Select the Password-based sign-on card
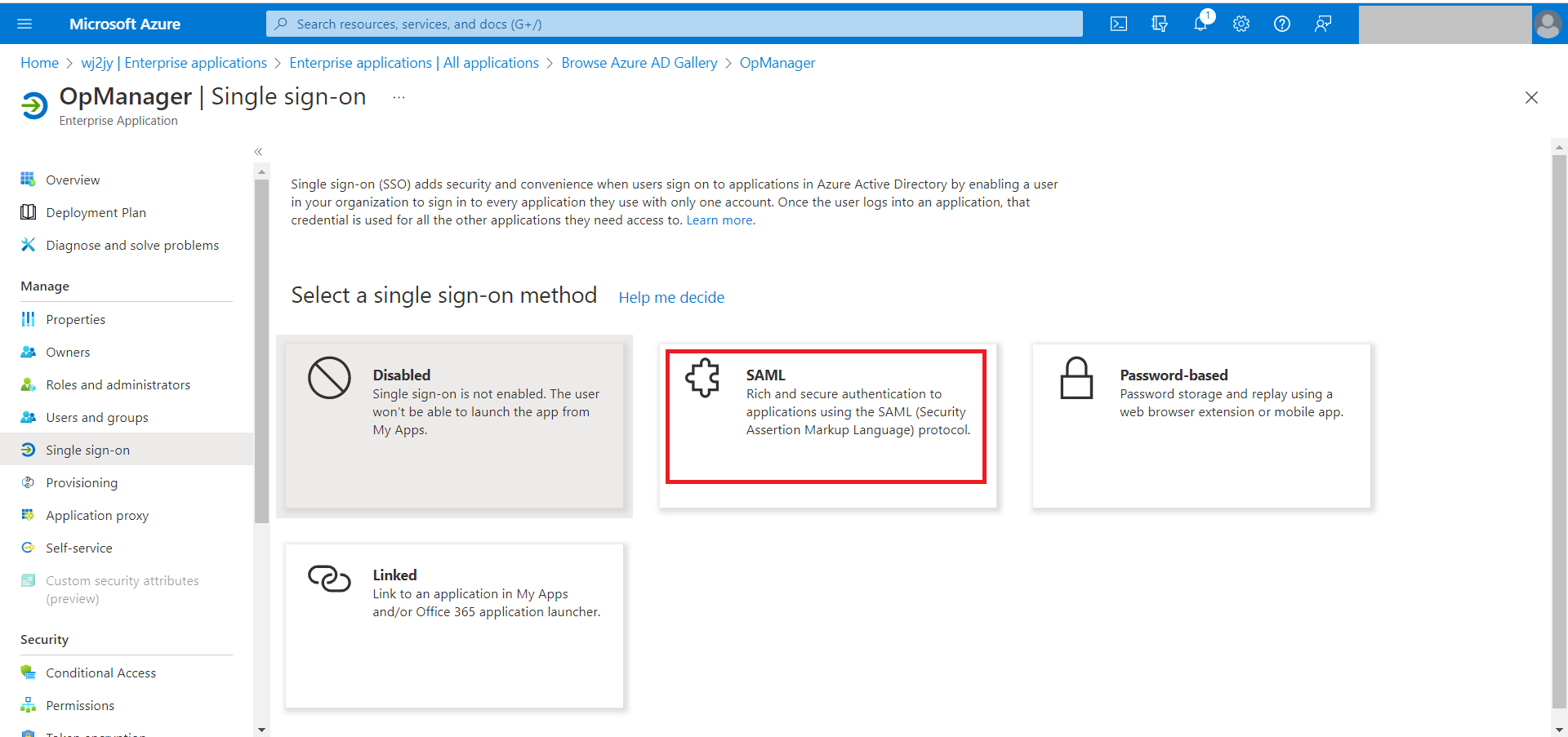Image resolution: width=1568 pixels, height=737 pixels. [x=1200, y=424]
